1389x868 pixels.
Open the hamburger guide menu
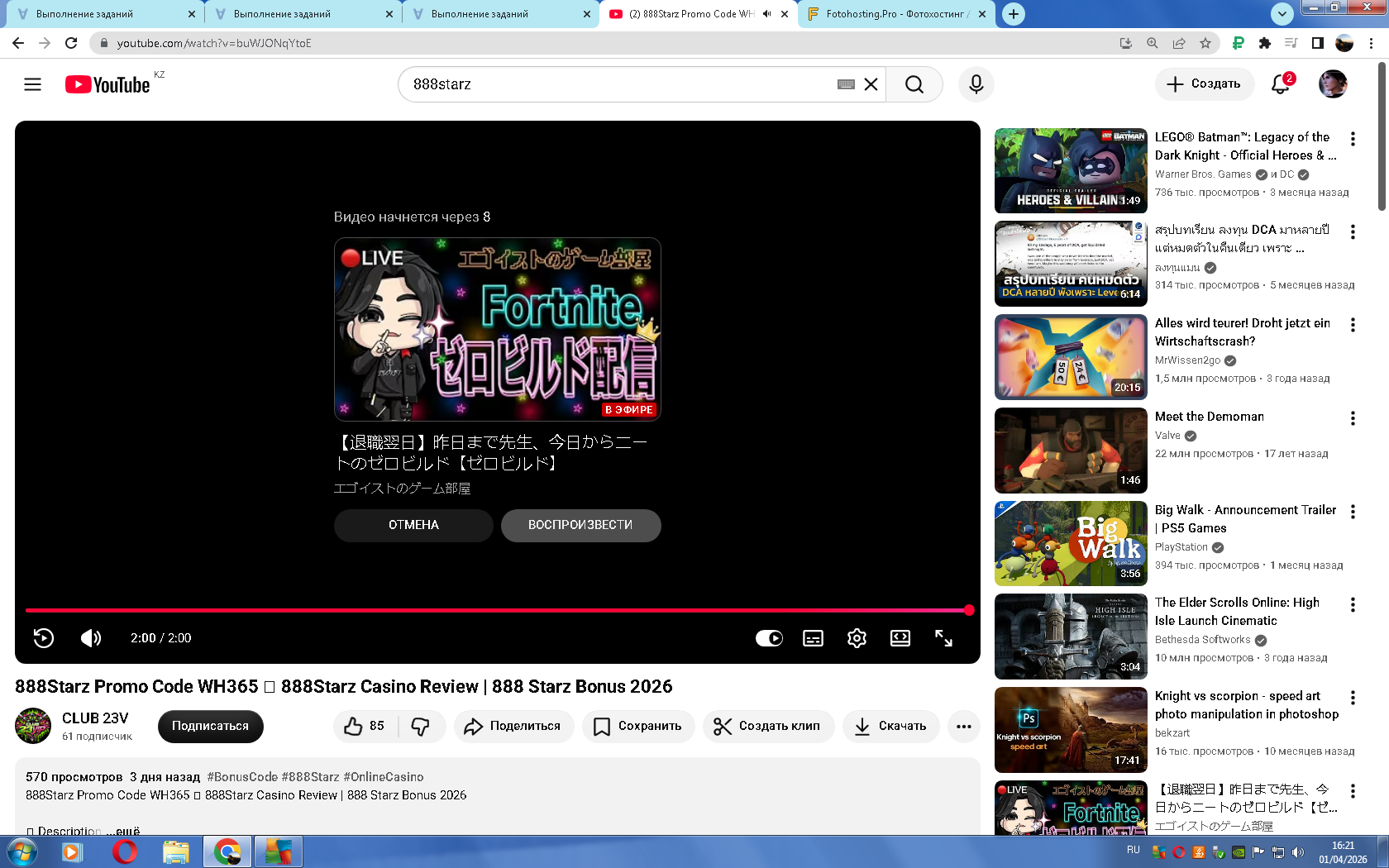32,84
